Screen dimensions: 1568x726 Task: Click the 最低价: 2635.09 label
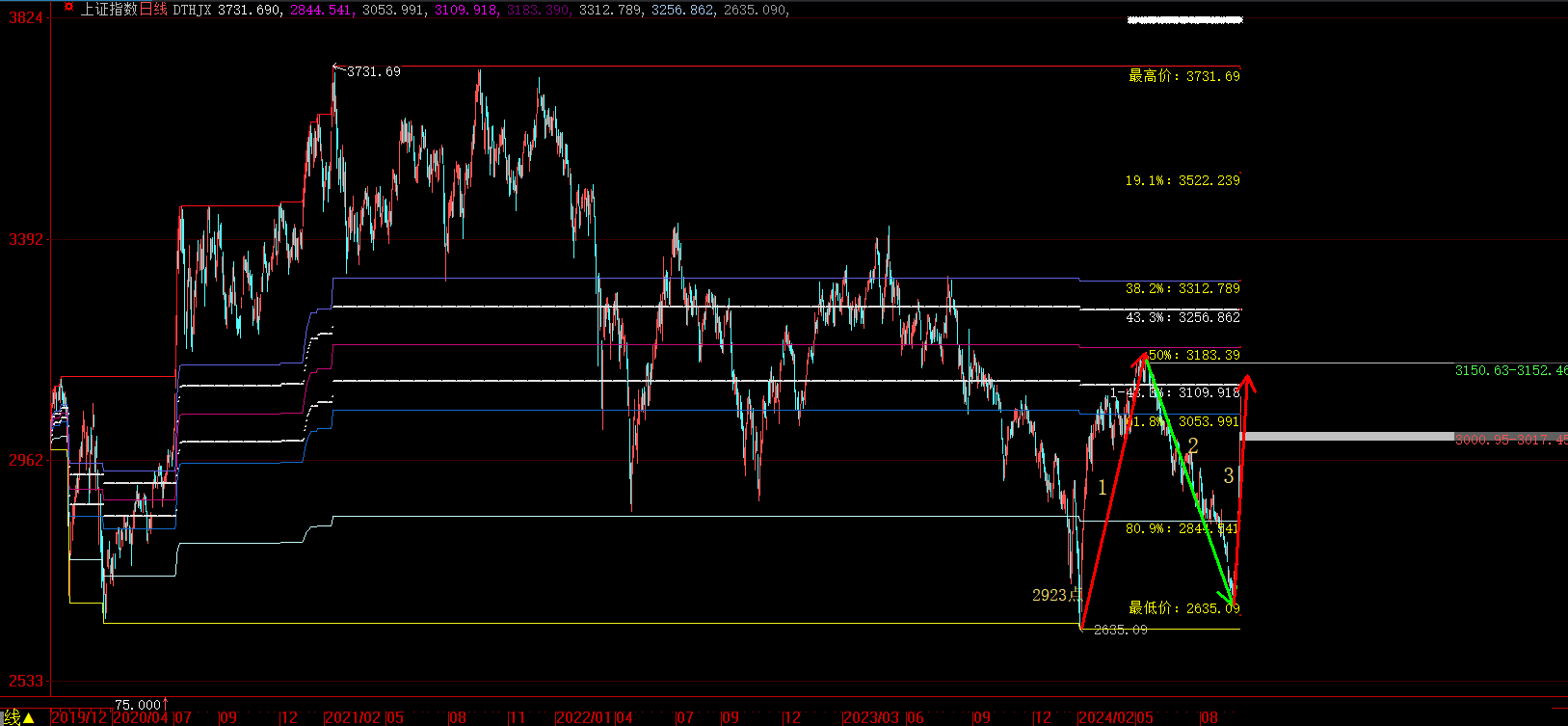pos(1184,607)
